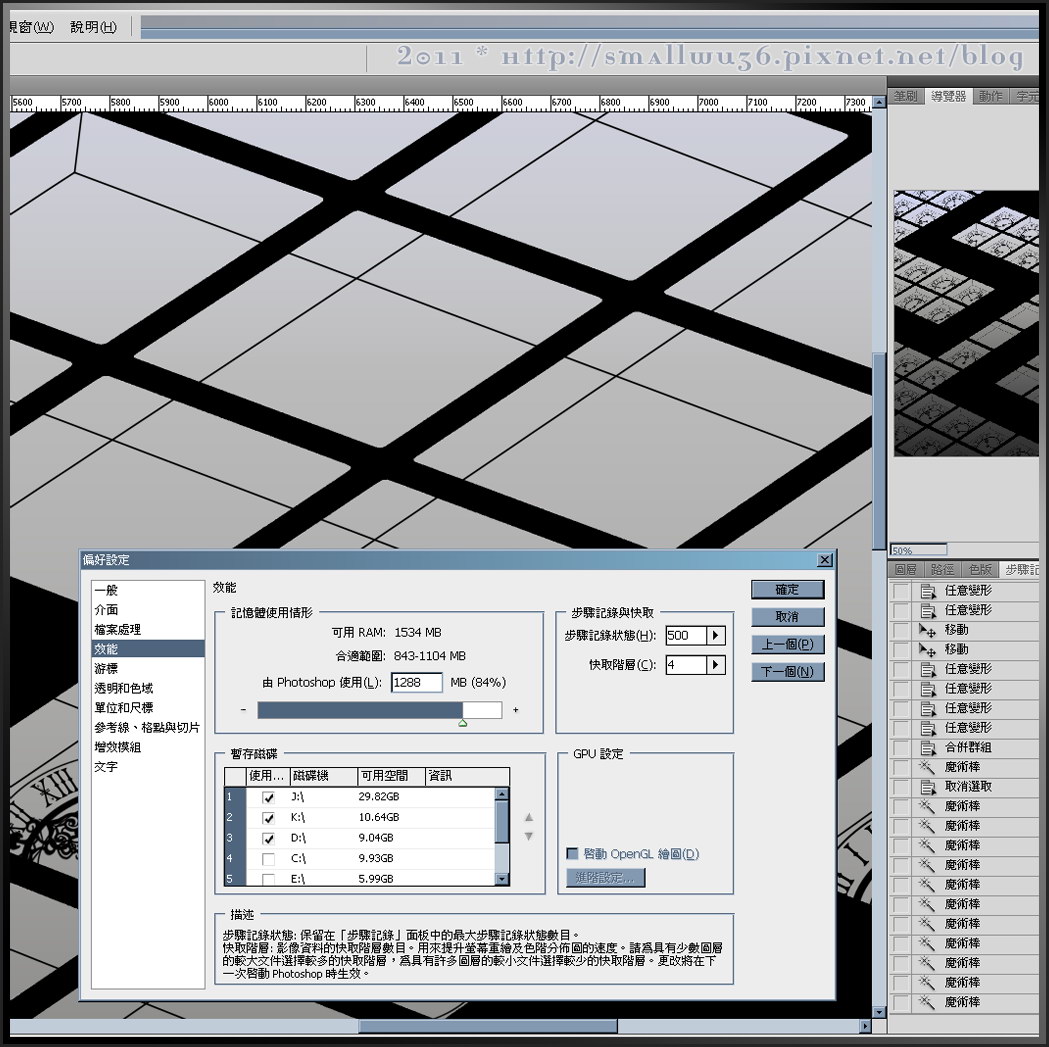
Task: Open the 快取階層 value arrow popup
Action: click(x=715, y=665)
